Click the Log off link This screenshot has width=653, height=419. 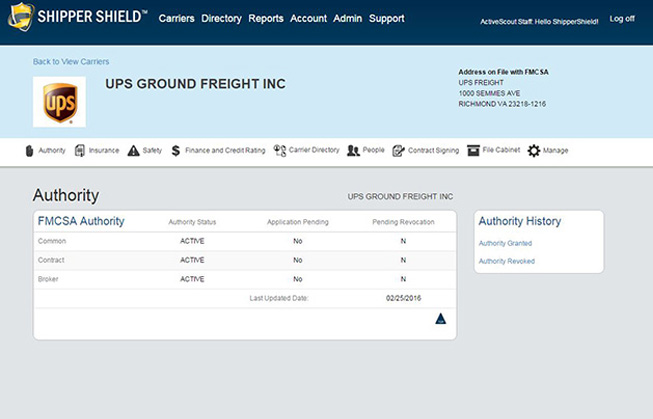(x=622, y=18)
